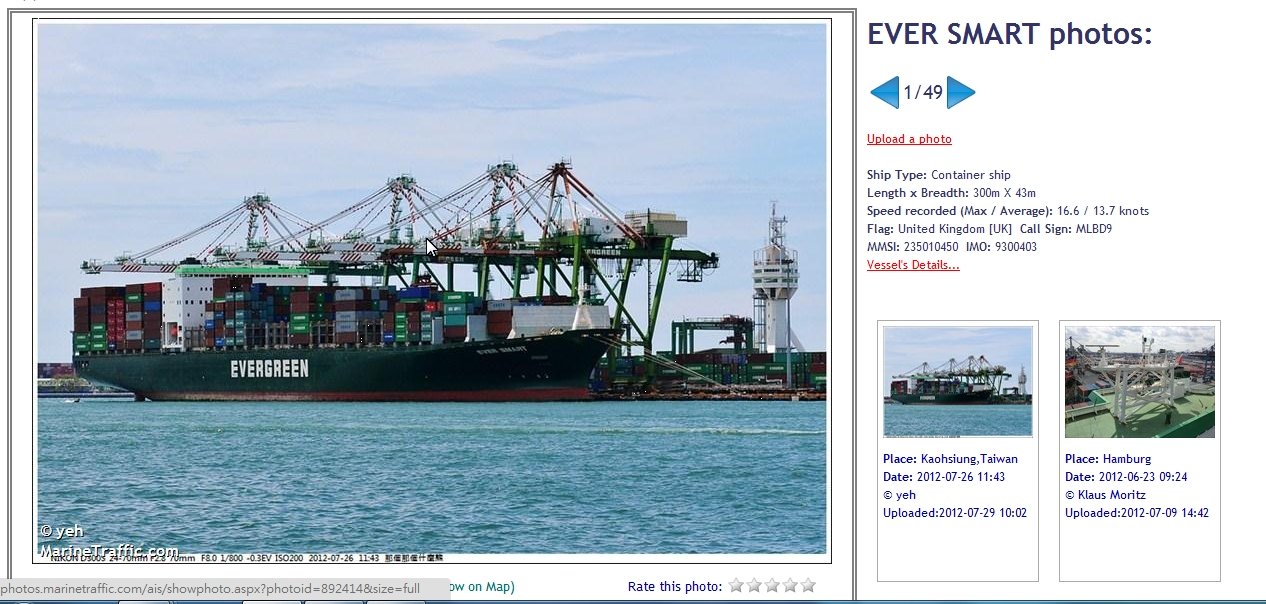Select the '© Klaus Moritz' credit
The image size is (1266, 604).
[1105, 495]
